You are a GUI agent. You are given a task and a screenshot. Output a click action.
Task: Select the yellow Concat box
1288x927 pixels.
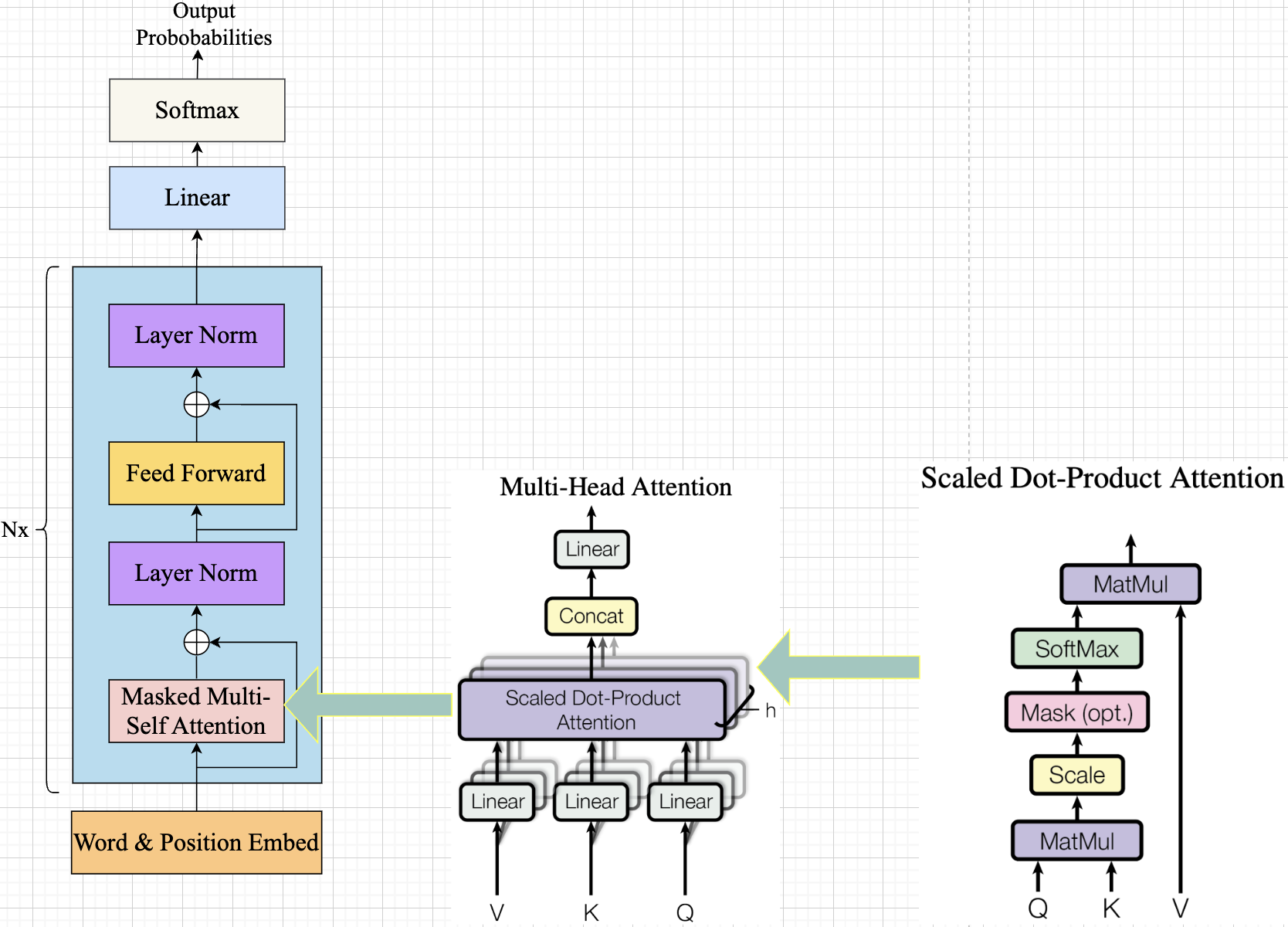pyautogui.click(x=591, y=616)
